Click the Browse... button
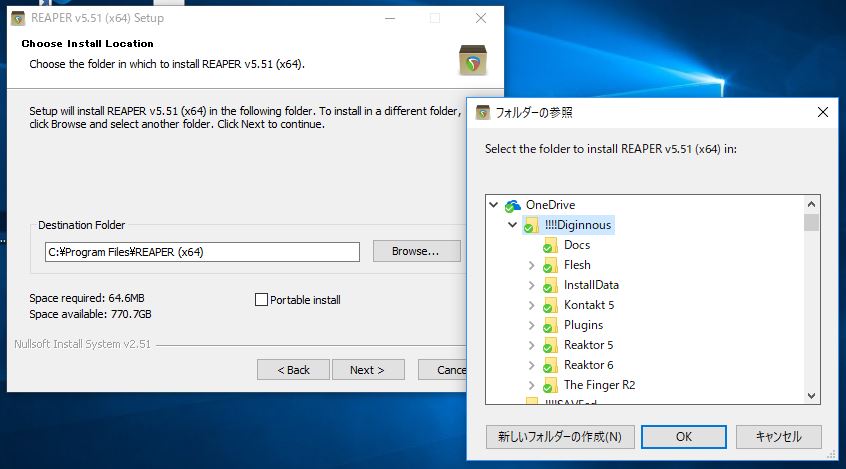Viewport: 846px width, 469px height. (417, 251)
